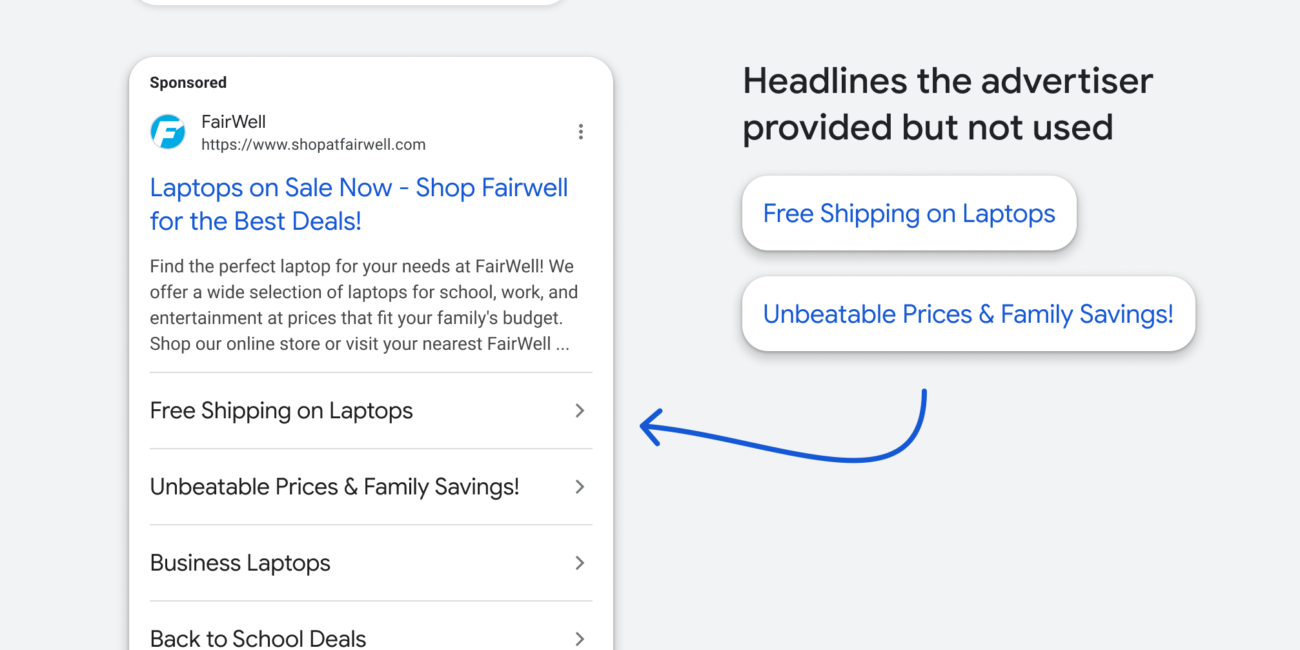Image resolution: width=1300 pixels, height=650 pixels.
Task: Click the Free Shipping on Laptops headline chip
Action: click(x=908, y=214)
